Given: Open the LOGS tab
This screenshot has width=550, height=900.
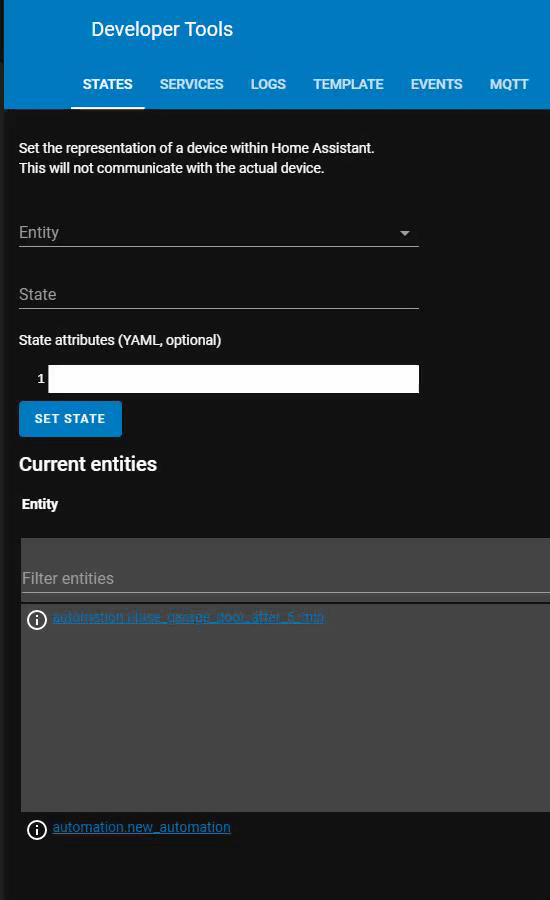Looking at the screenshot, I should coord(268,84).
